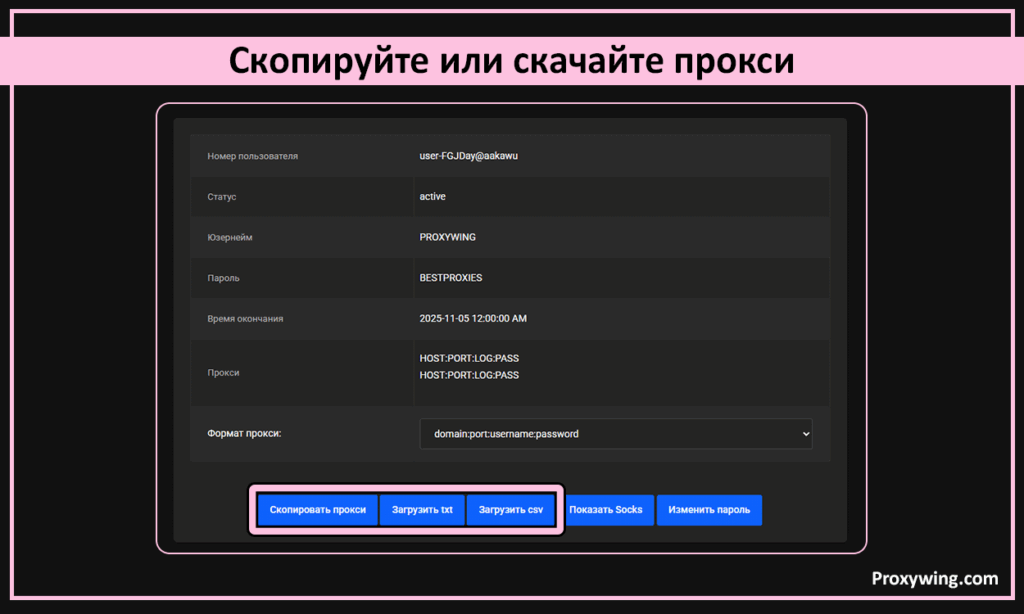Select the active status value
The height and width of the screenshot is (614, 1024).
point(432,197)
